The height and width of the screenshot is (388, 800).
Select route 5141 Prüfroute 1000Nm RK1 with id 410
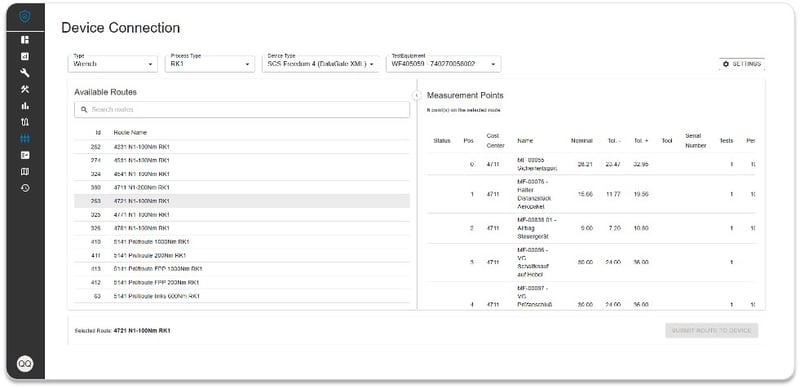(242, 241)
